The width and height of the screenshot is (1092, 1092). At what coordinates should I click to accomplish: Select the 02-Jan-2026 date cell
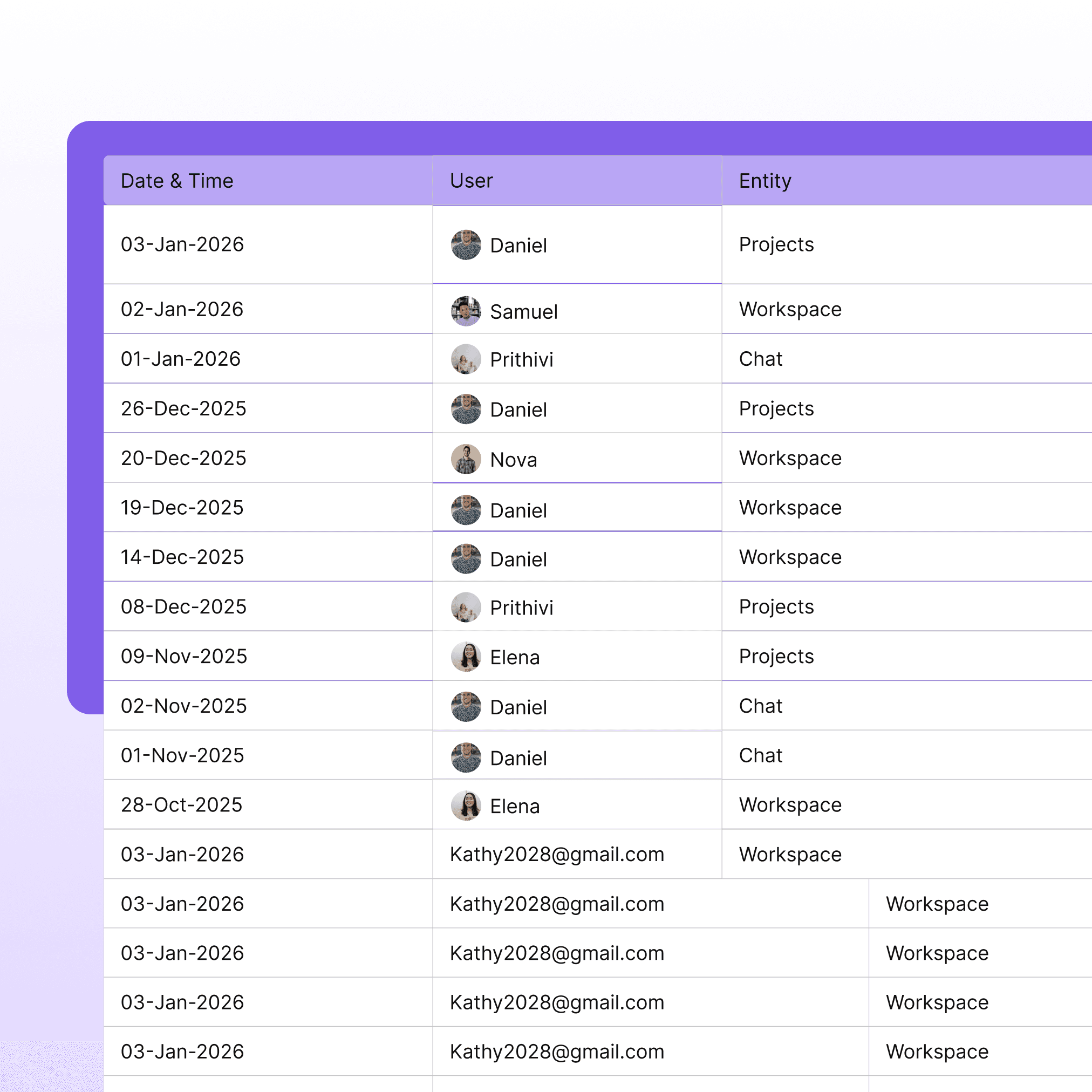(x=268, y=309)
